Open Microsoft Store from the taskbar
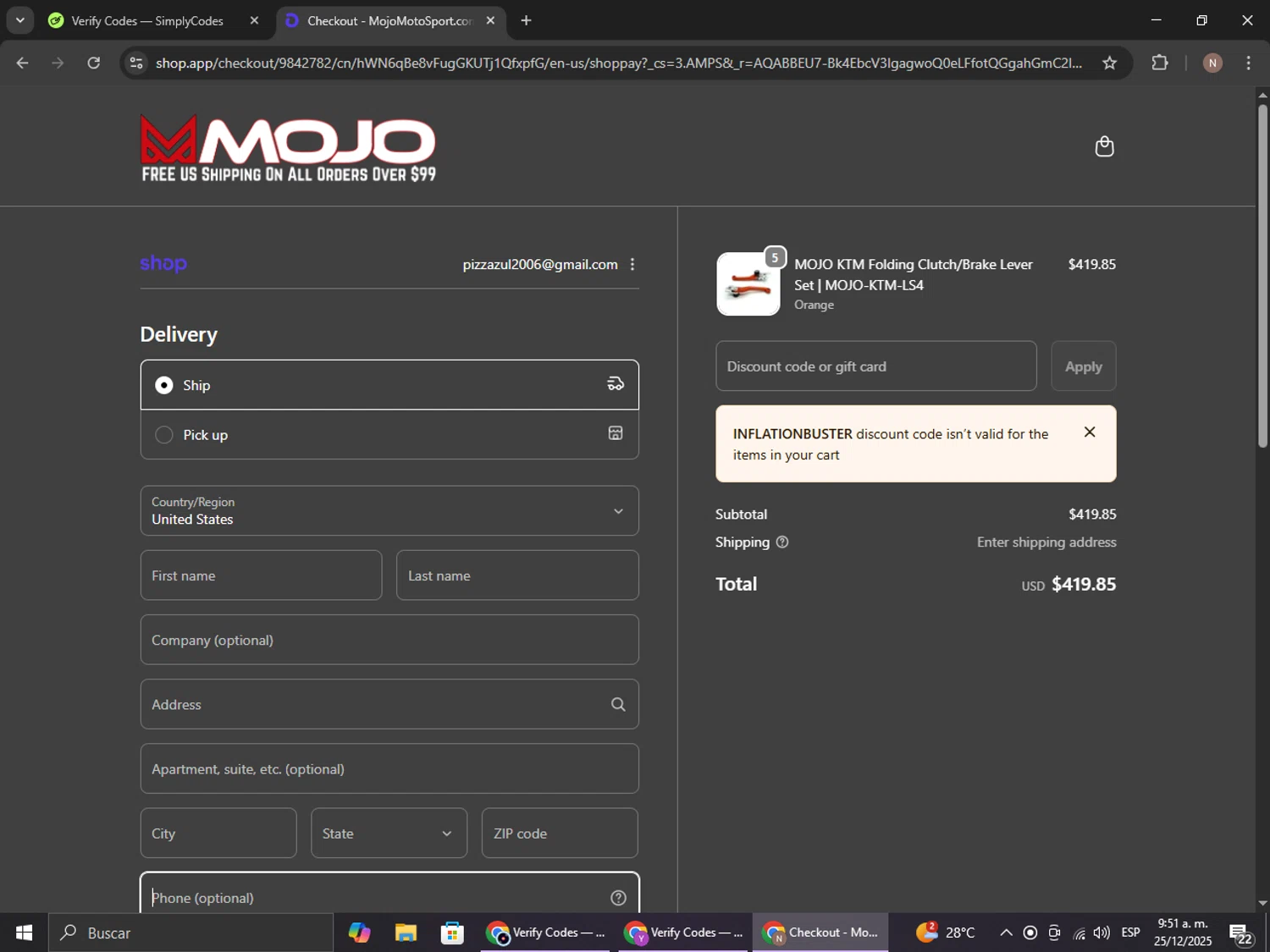 point(452,933)
